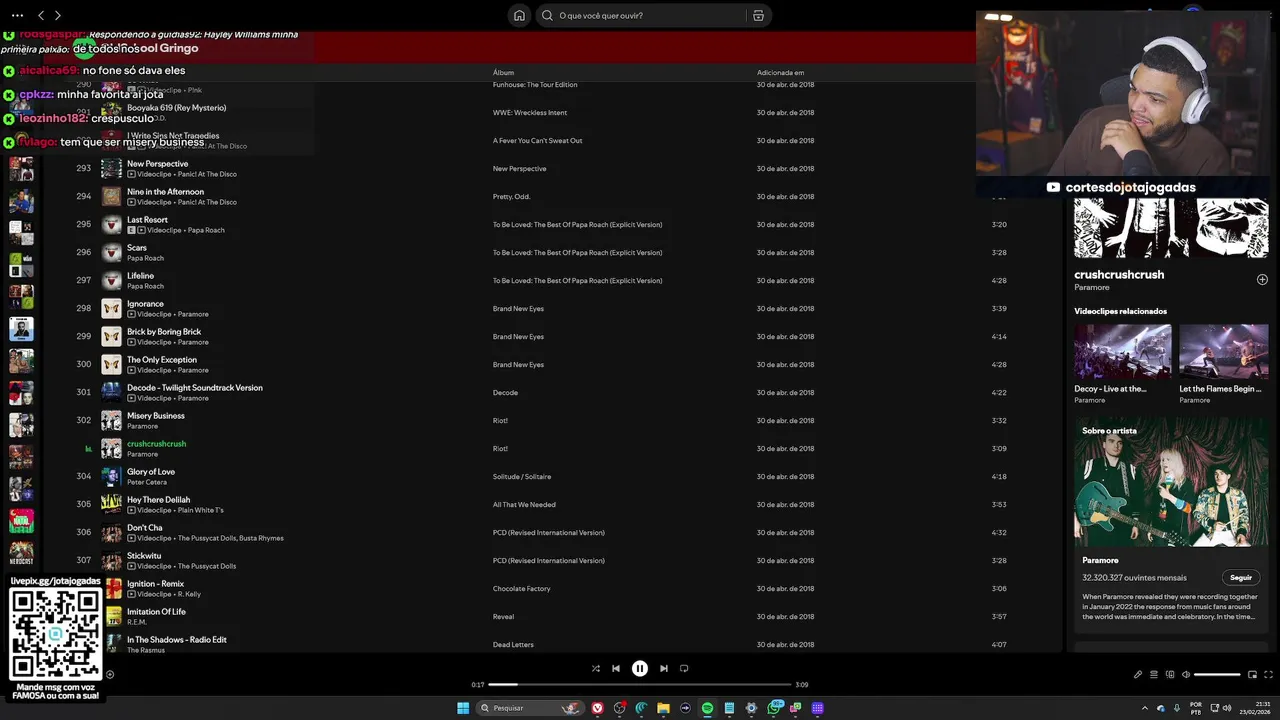Sort the track list by the Álbum column header
The image size is (1280, 720).
click(503, 72)
